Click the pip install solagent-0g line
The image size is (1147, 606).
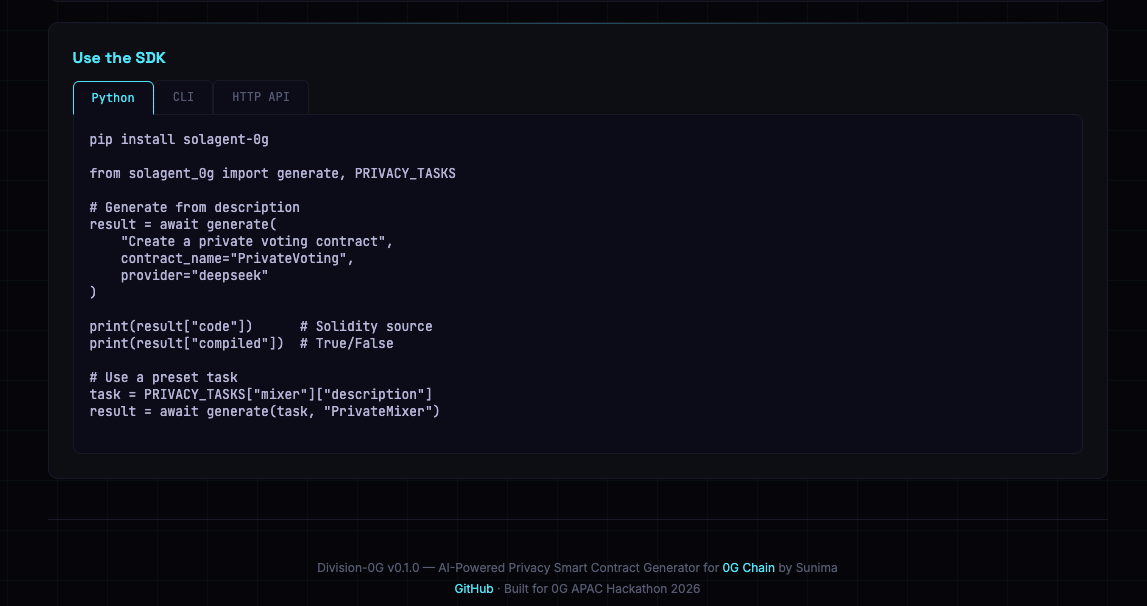(x=179, y=139)
